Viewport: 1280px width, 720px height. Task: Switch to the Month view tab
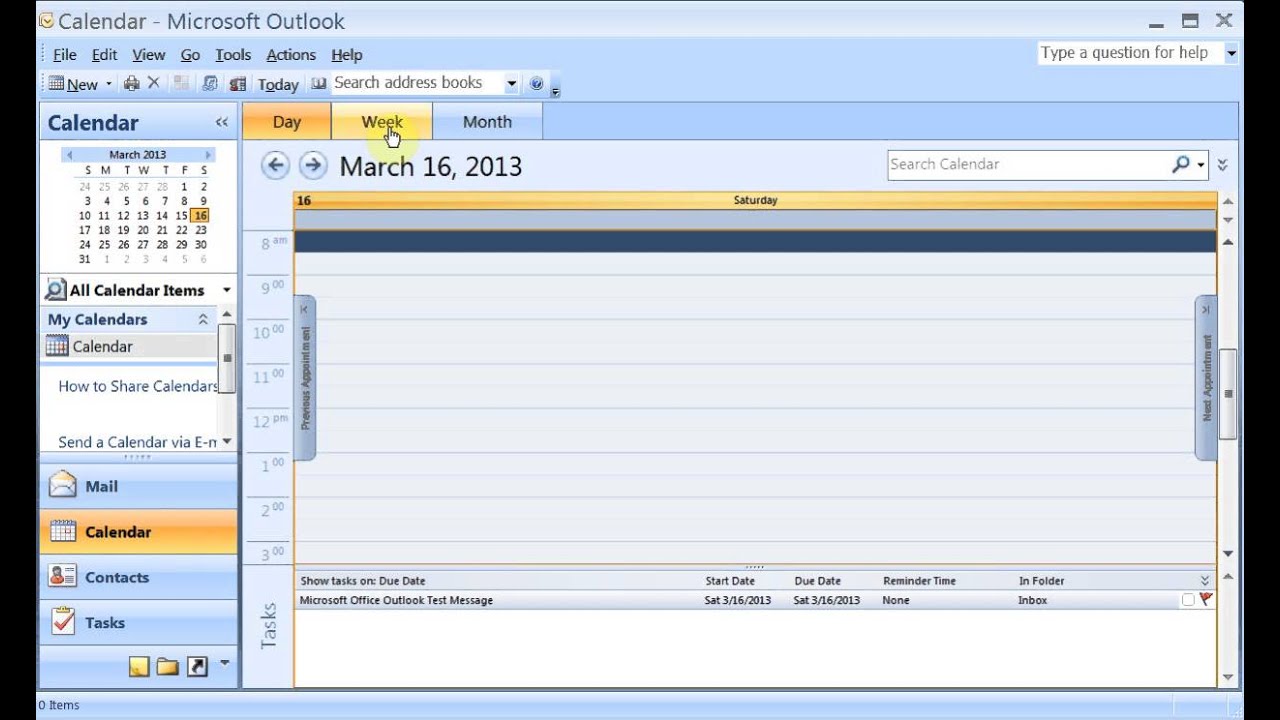pyautogui.click(x=487, y=122)
